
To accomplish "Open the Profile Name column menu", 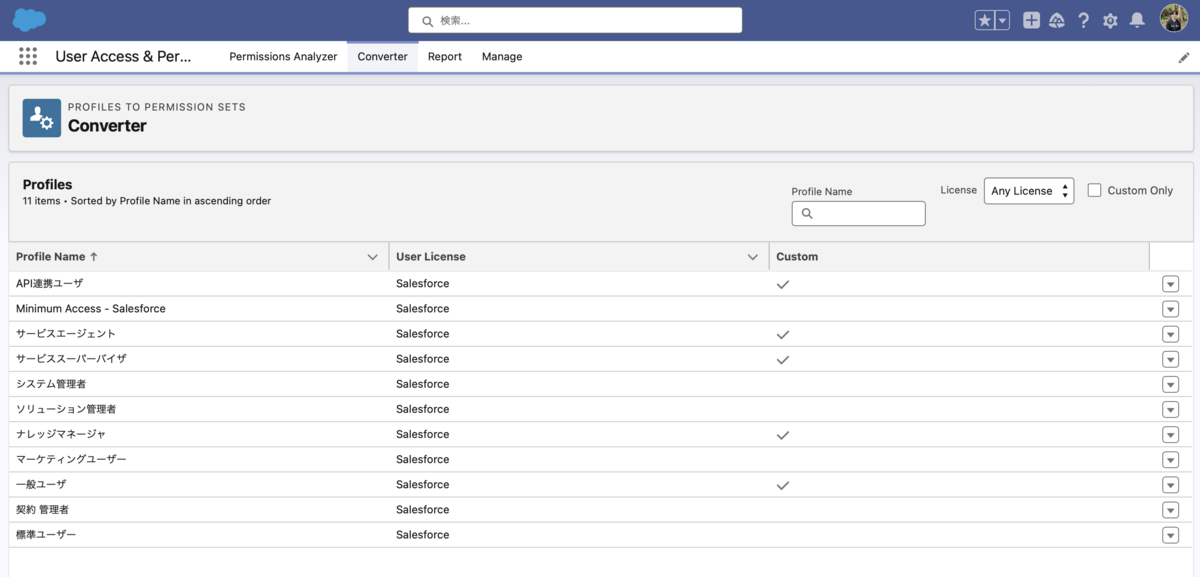I will pos(372,256).
